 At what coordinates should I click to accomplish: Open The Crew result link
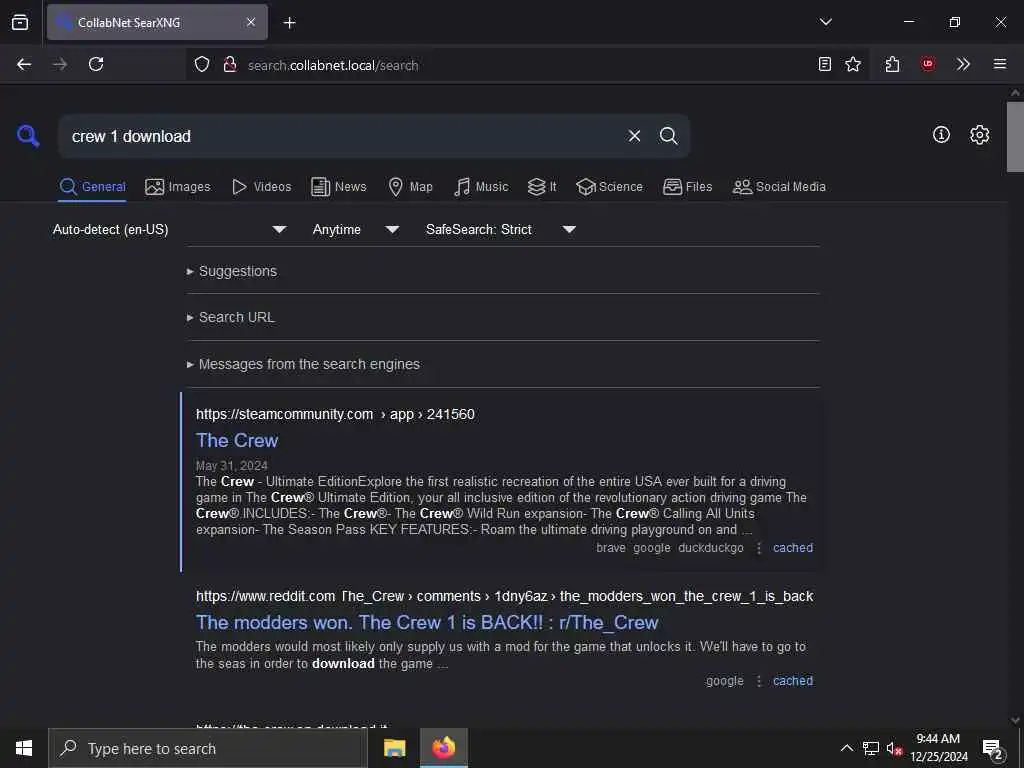pos(237,441)
